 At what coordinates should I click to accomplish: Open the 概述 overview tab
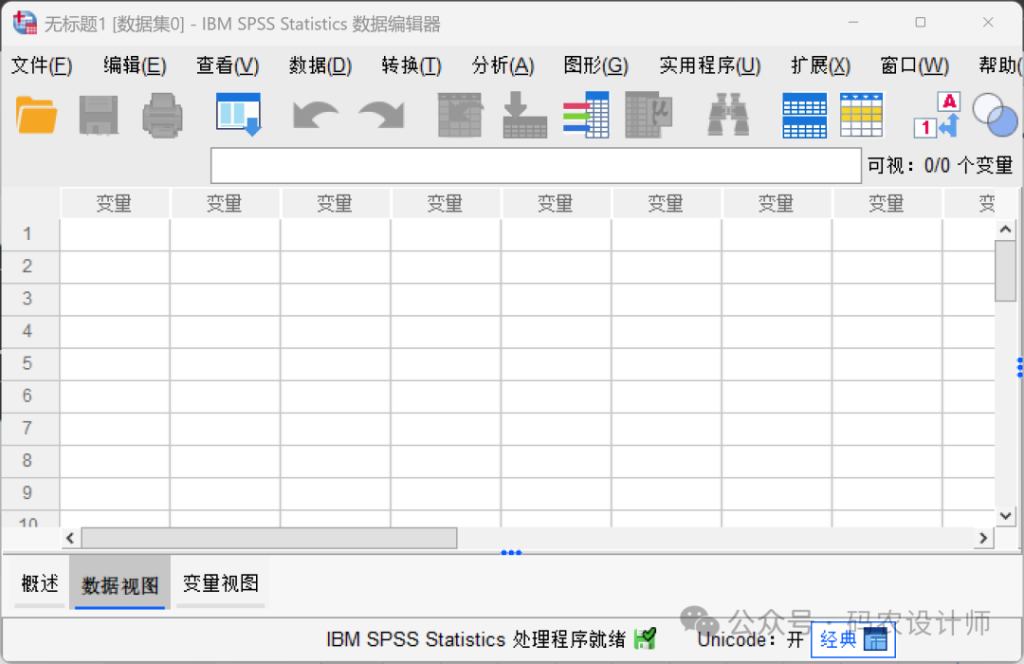pos(40,584)
